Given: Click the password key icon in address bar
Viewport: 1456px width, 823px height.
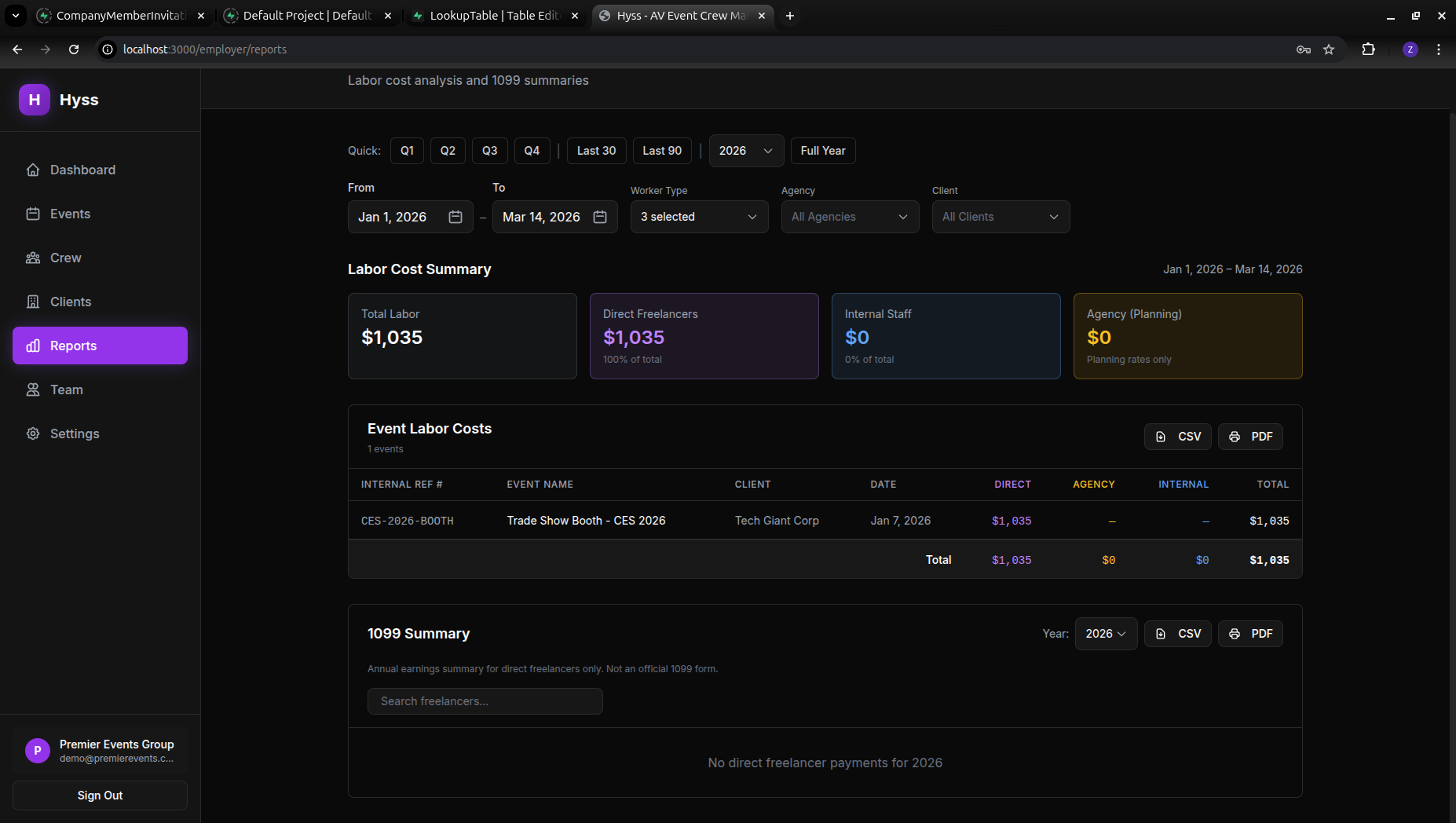Looking at the screenshot, I should click(1304, 49).
